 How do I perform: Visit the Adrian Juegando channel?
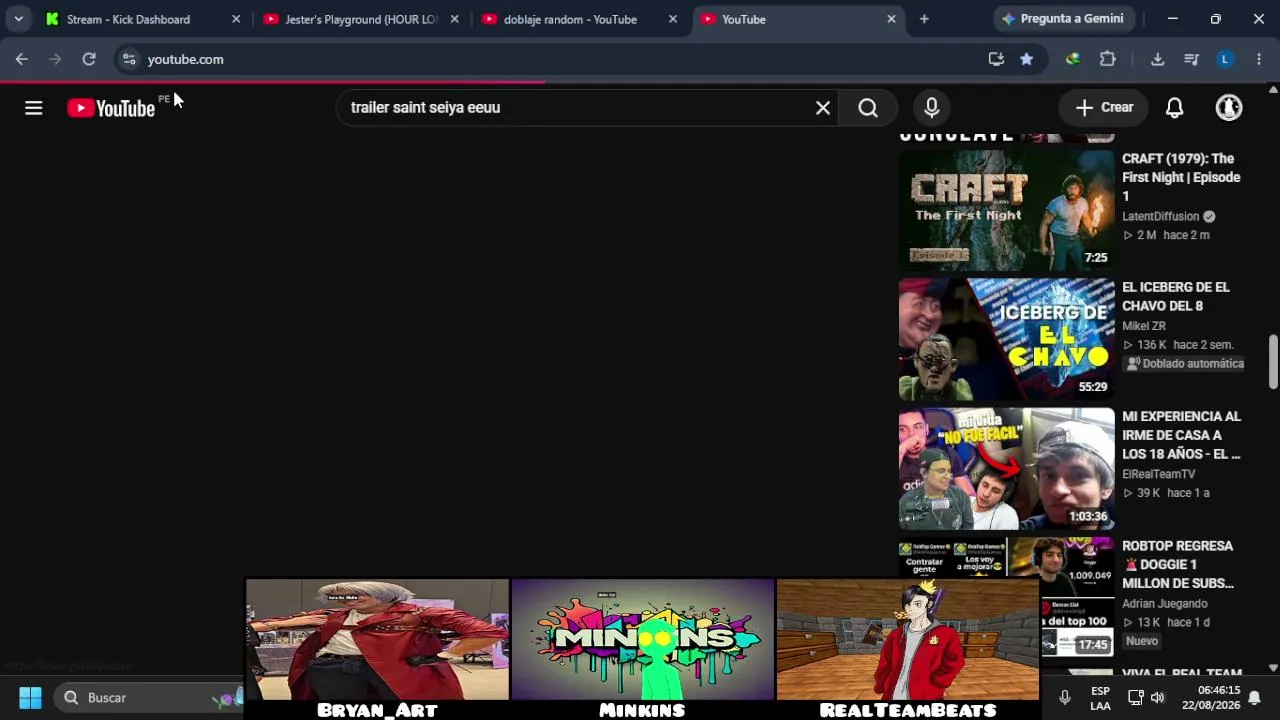pos(1165,604)
